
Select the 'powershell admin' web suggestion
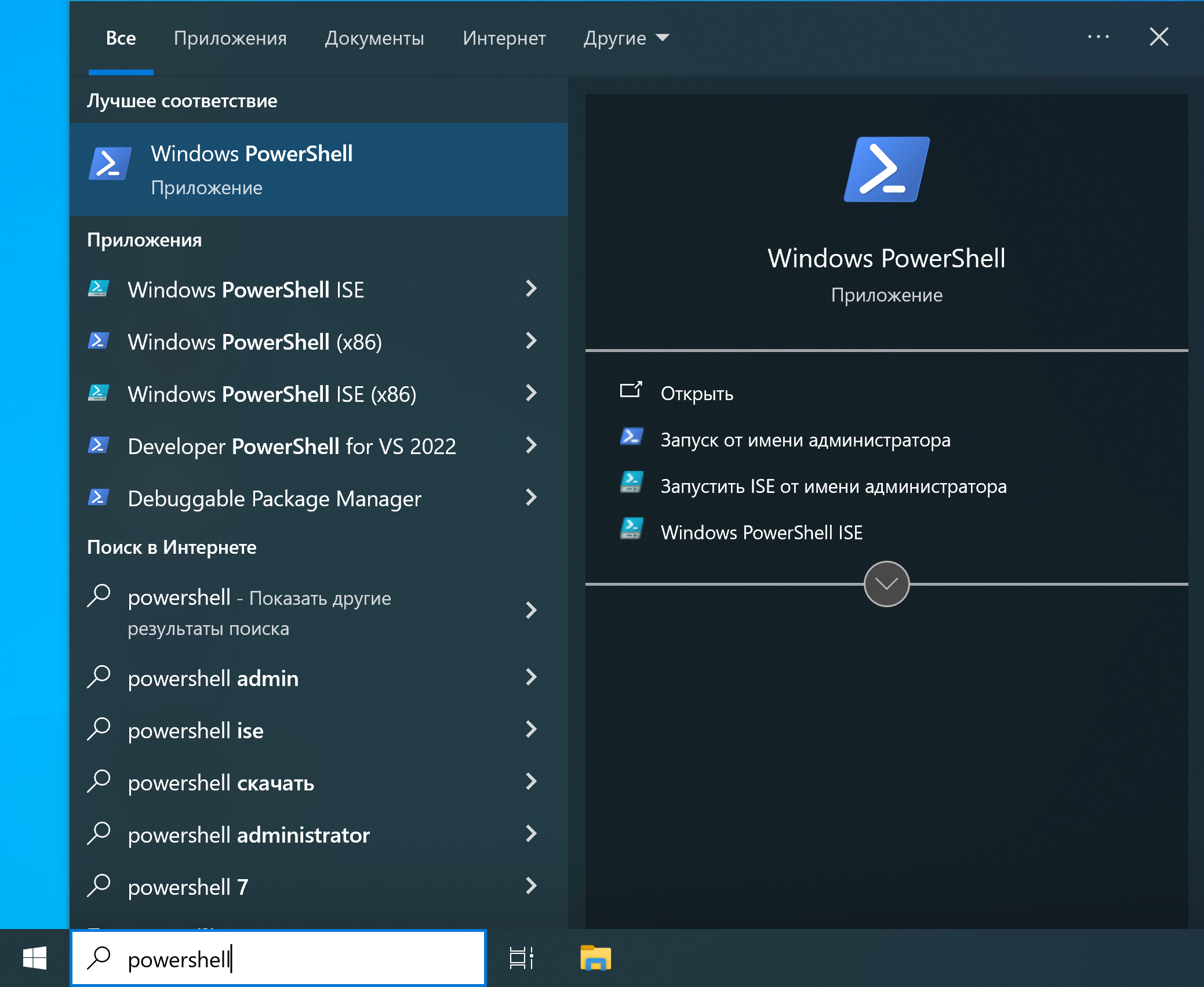[213, 678]
